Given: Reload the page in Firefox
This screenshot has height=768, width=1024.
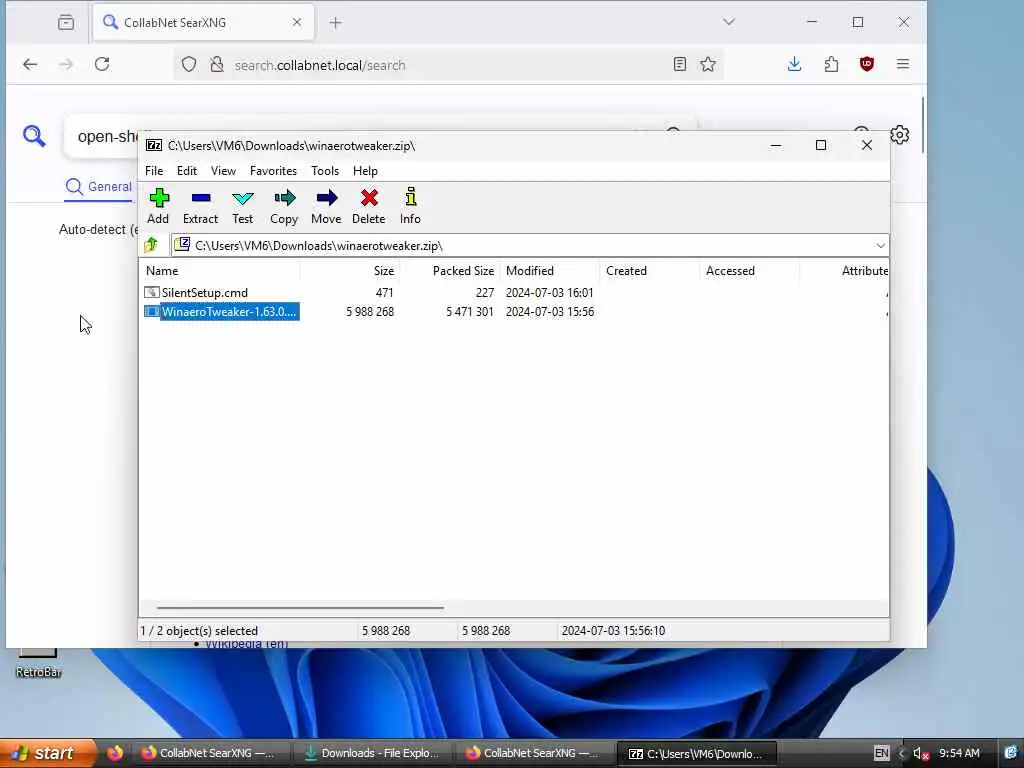Looking at the screenshot, I should 102,64.
